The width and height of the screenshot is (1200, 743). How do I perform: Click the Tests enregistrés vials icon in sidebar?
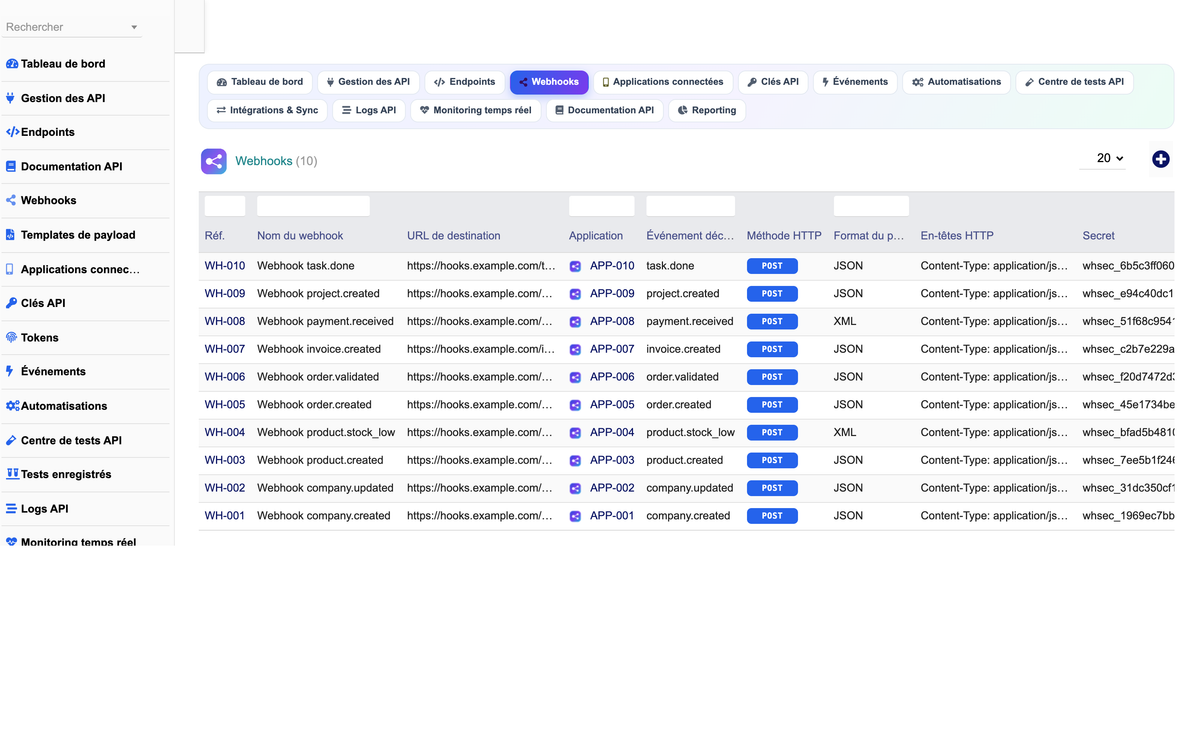[x=13, y=474]
